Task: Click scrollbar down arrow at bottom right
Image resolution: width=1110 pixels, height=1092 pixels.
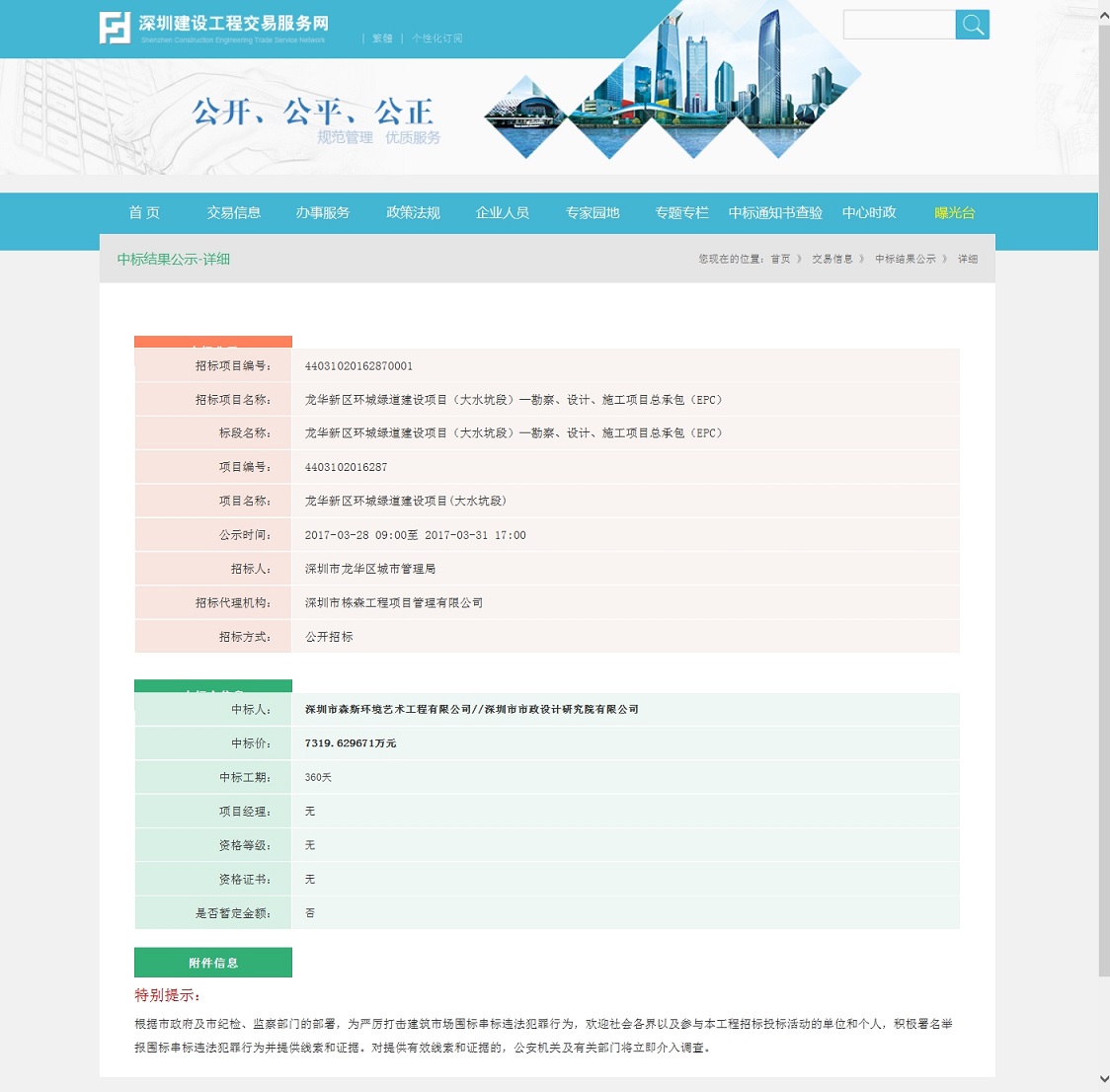Action: (1103, 1080)
